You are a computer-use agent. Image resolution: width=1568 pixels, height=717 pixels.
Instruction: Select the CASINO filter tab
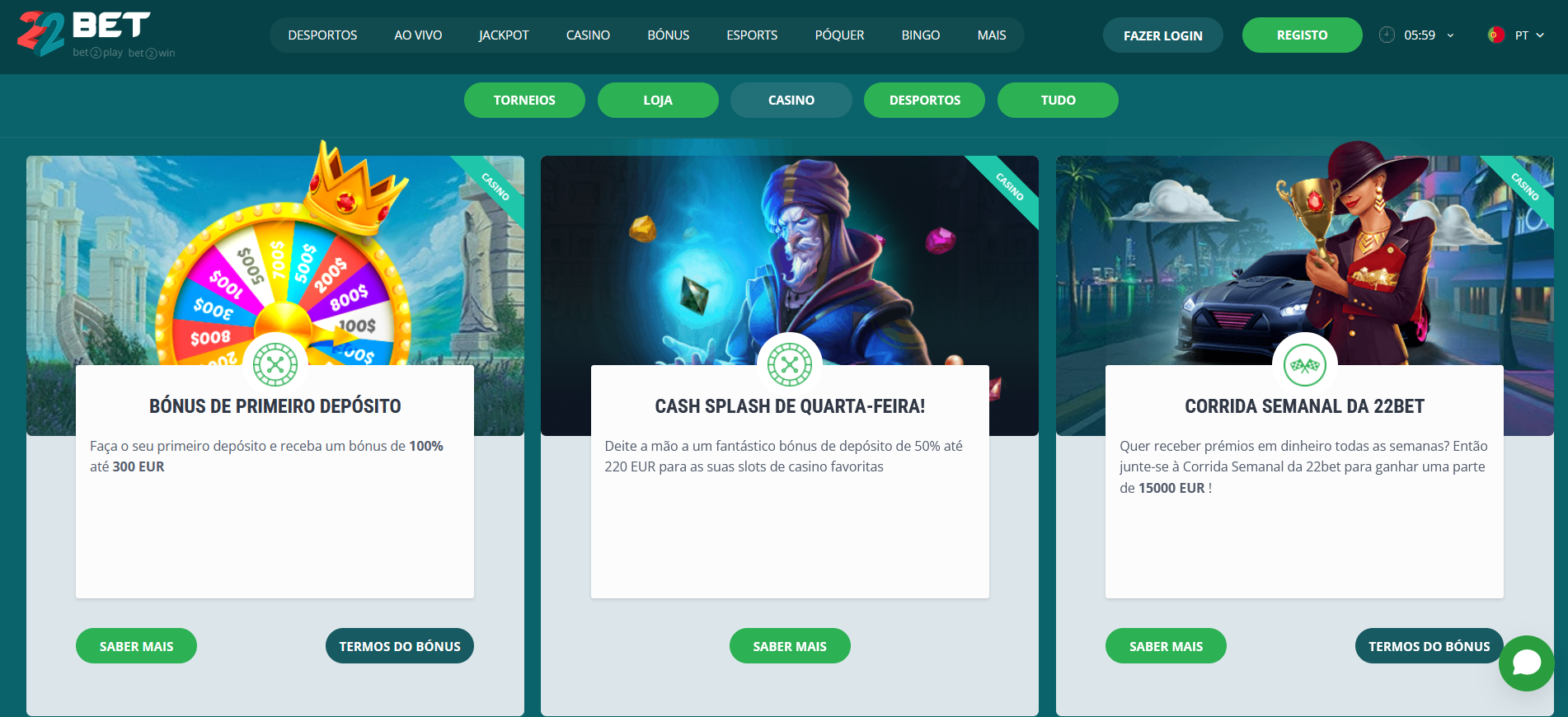pos(791,100)
